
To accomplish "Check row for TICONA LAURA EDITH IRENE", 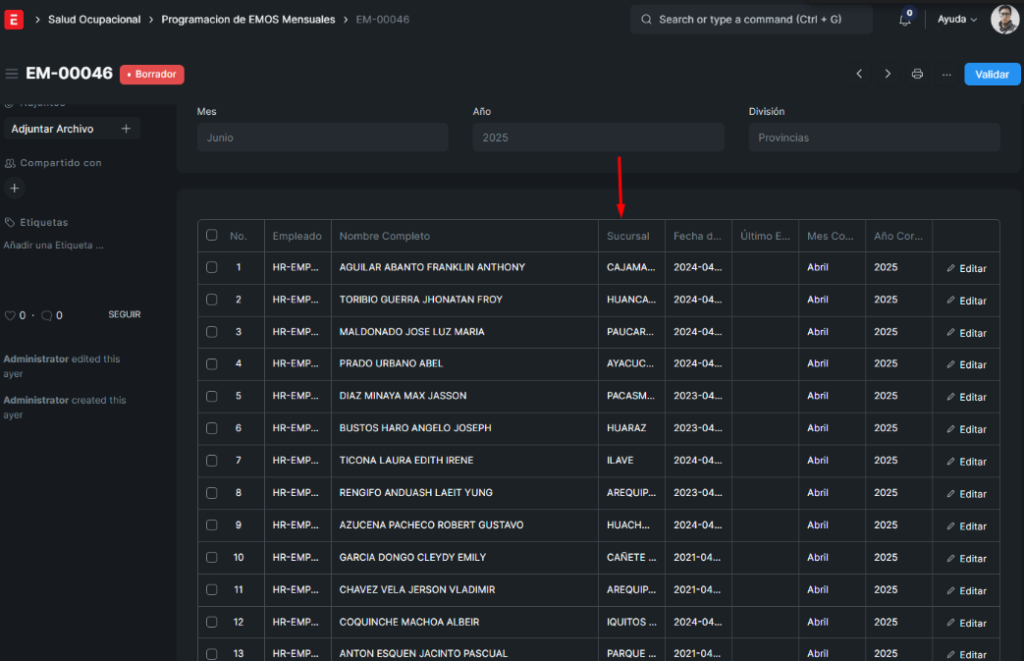I will point(212,460).
